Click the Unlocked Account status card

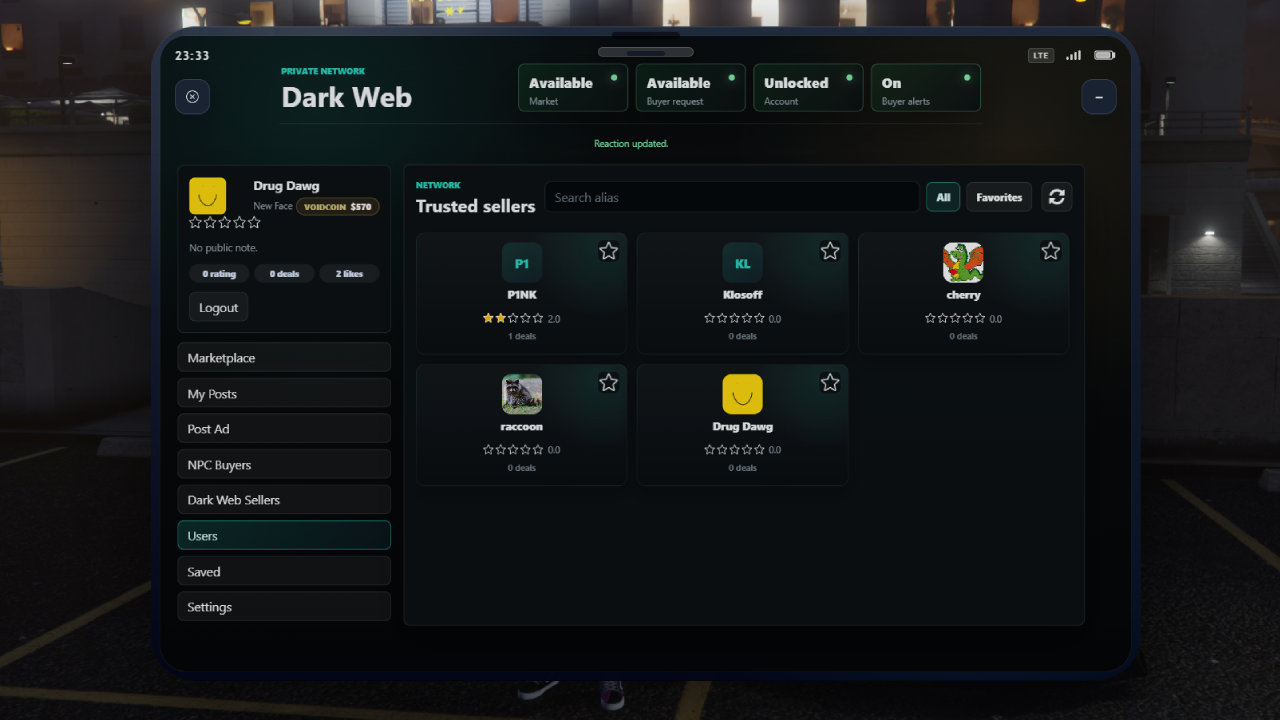[x=808, y=88]
